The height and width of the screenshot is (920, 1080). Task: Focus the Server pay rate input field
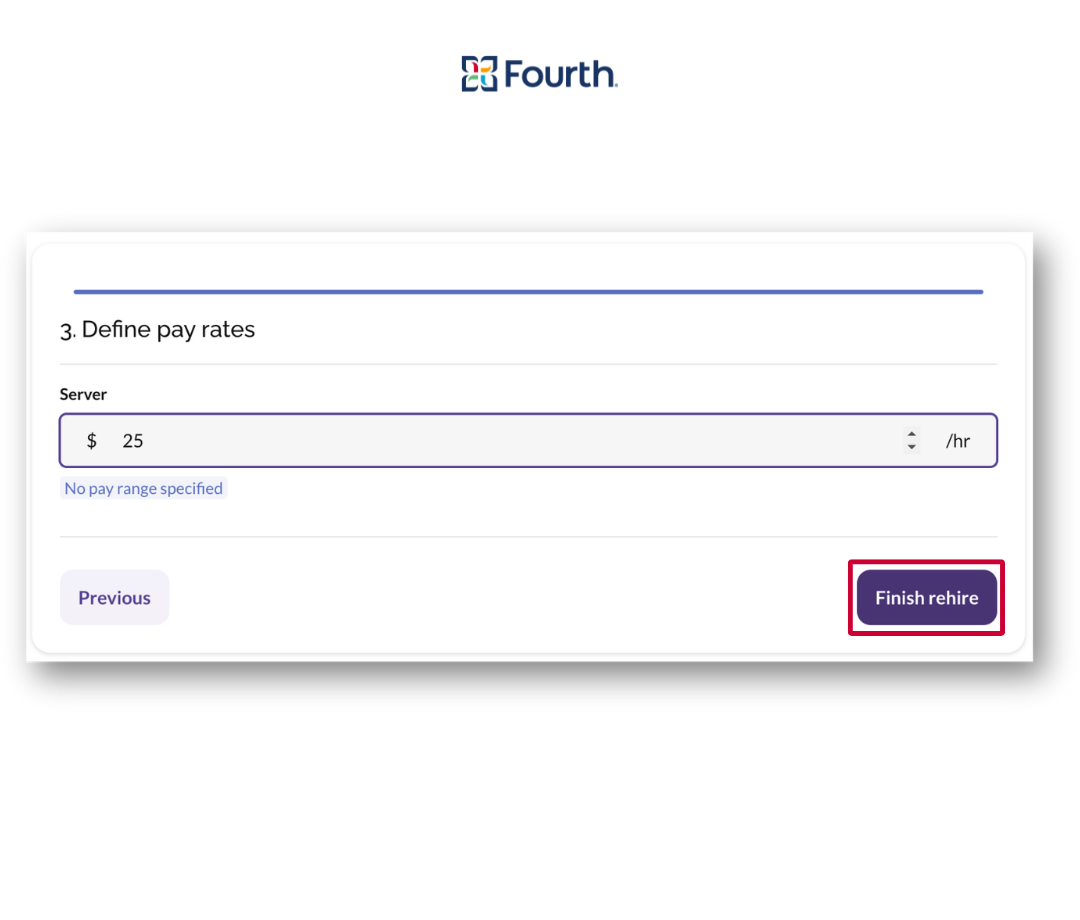pos(528,441)
